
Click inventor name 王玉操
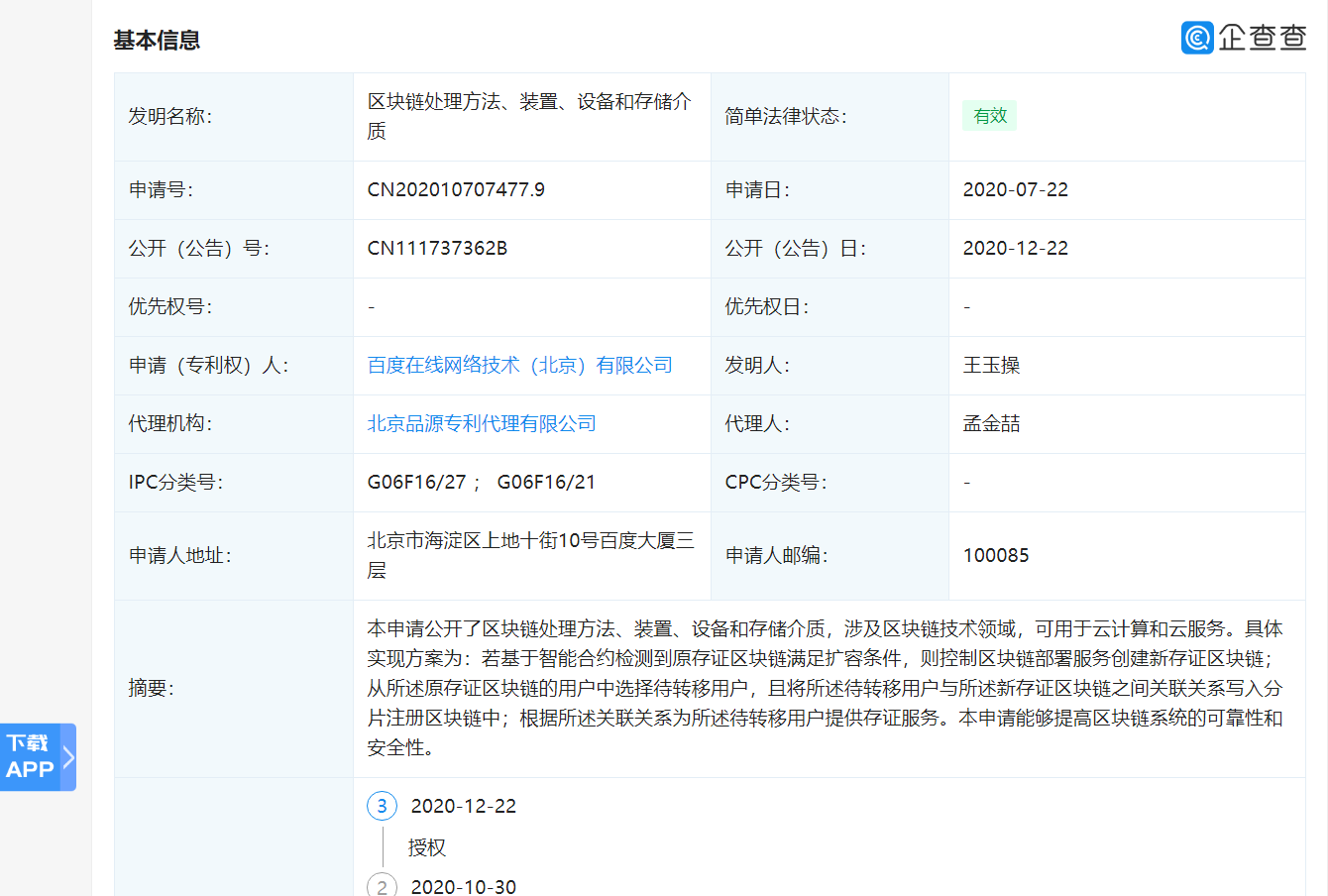click(991, 365)
